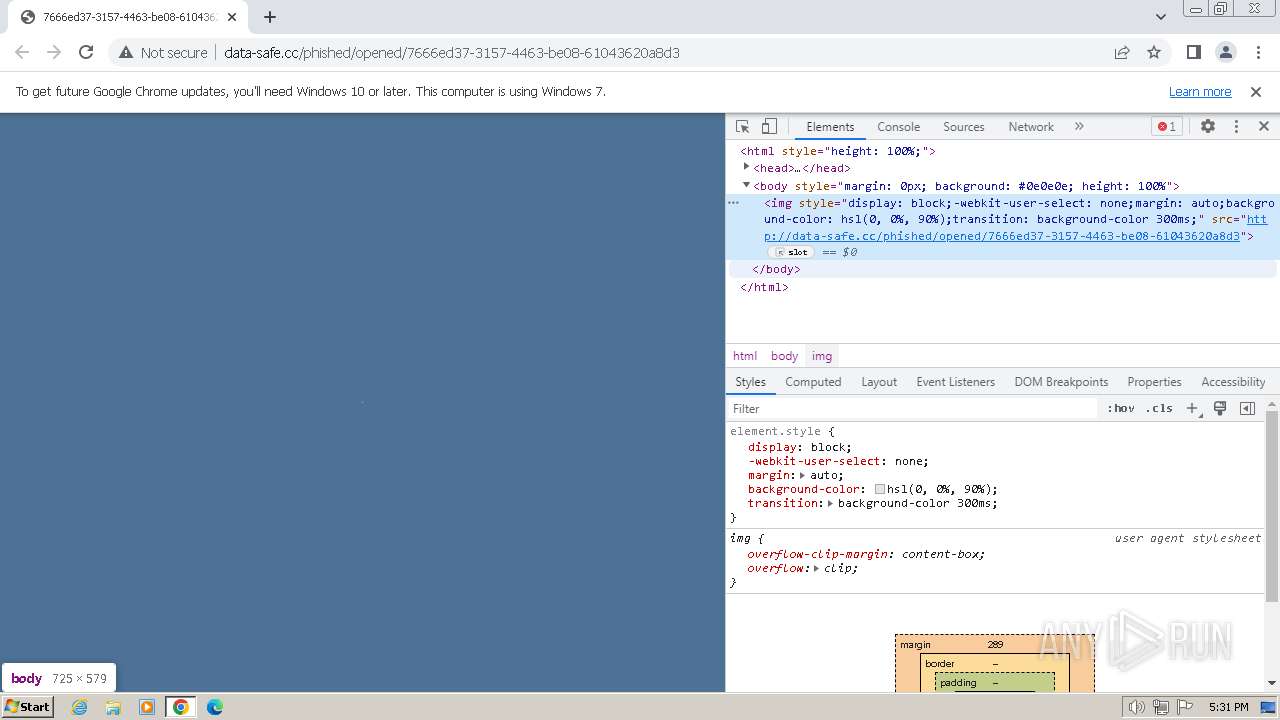Click the Learn more link
The image size is (1280, 720).
pos(1200,92)
